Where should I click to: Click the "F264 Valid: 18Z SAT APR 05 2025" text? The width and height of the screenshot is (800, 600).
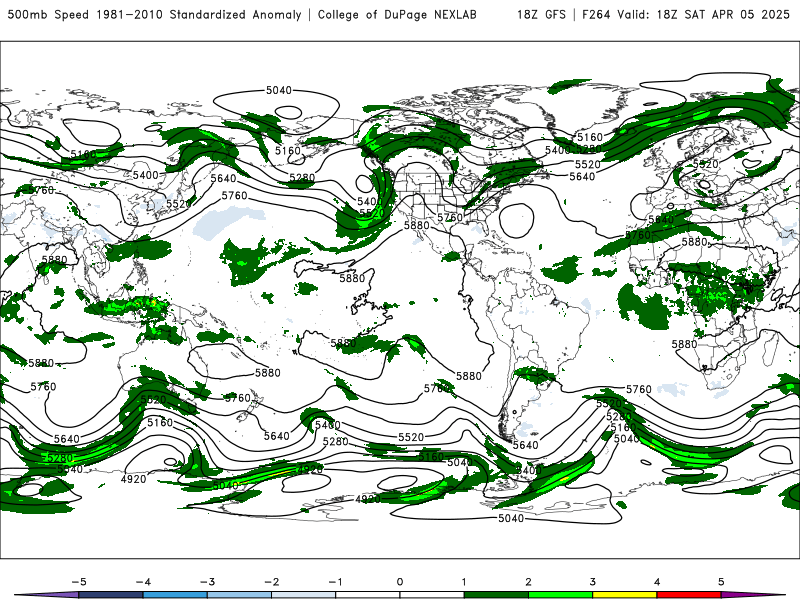point(686,14)
